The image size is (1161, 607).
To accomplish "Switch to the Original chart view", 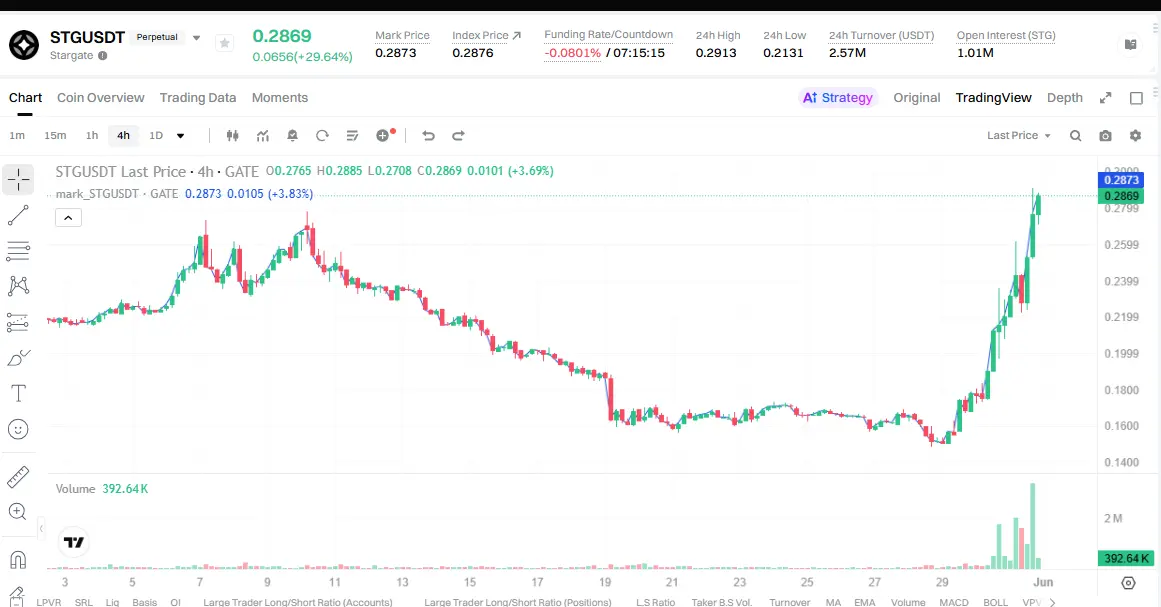I will click(x=917, y=98).
